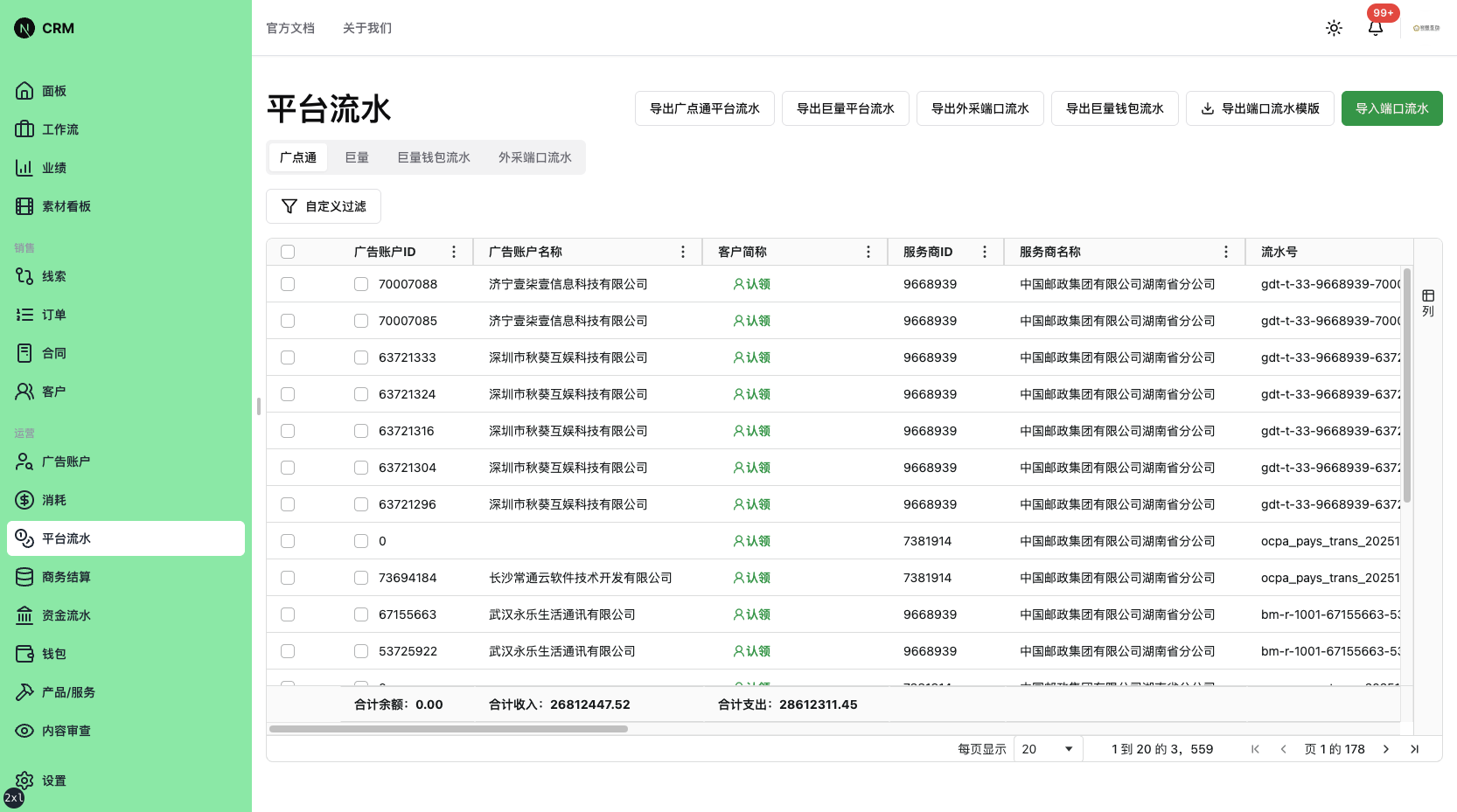Select the checkbox beside account 73694184
The image size is (1457, 812).
pyautogui.click(x=361, y=578)
